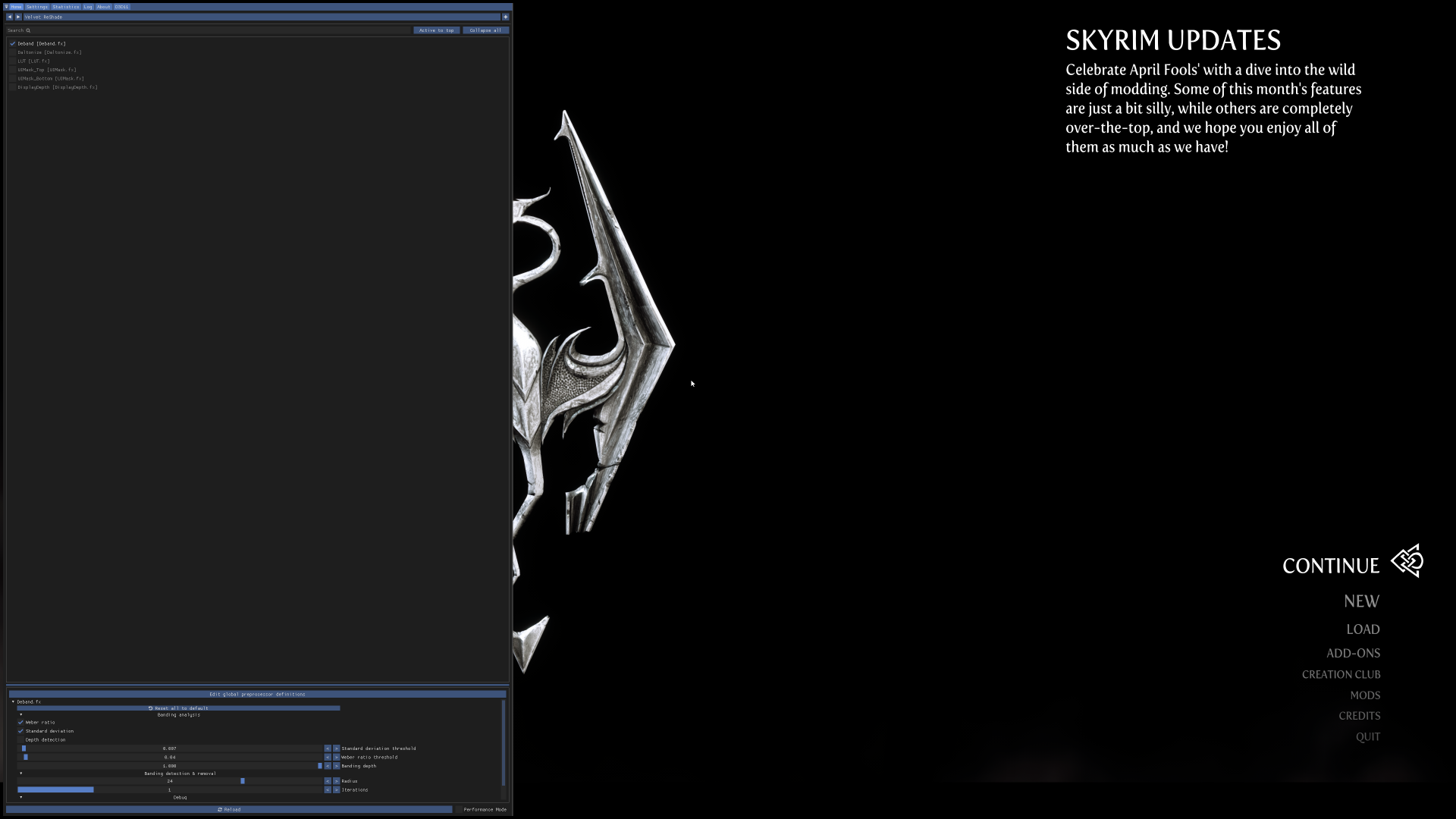The width and height of the screenshot is (1456, 819).
Task: Select QUIT in Skyrim menu
Action: (1368, 736)
